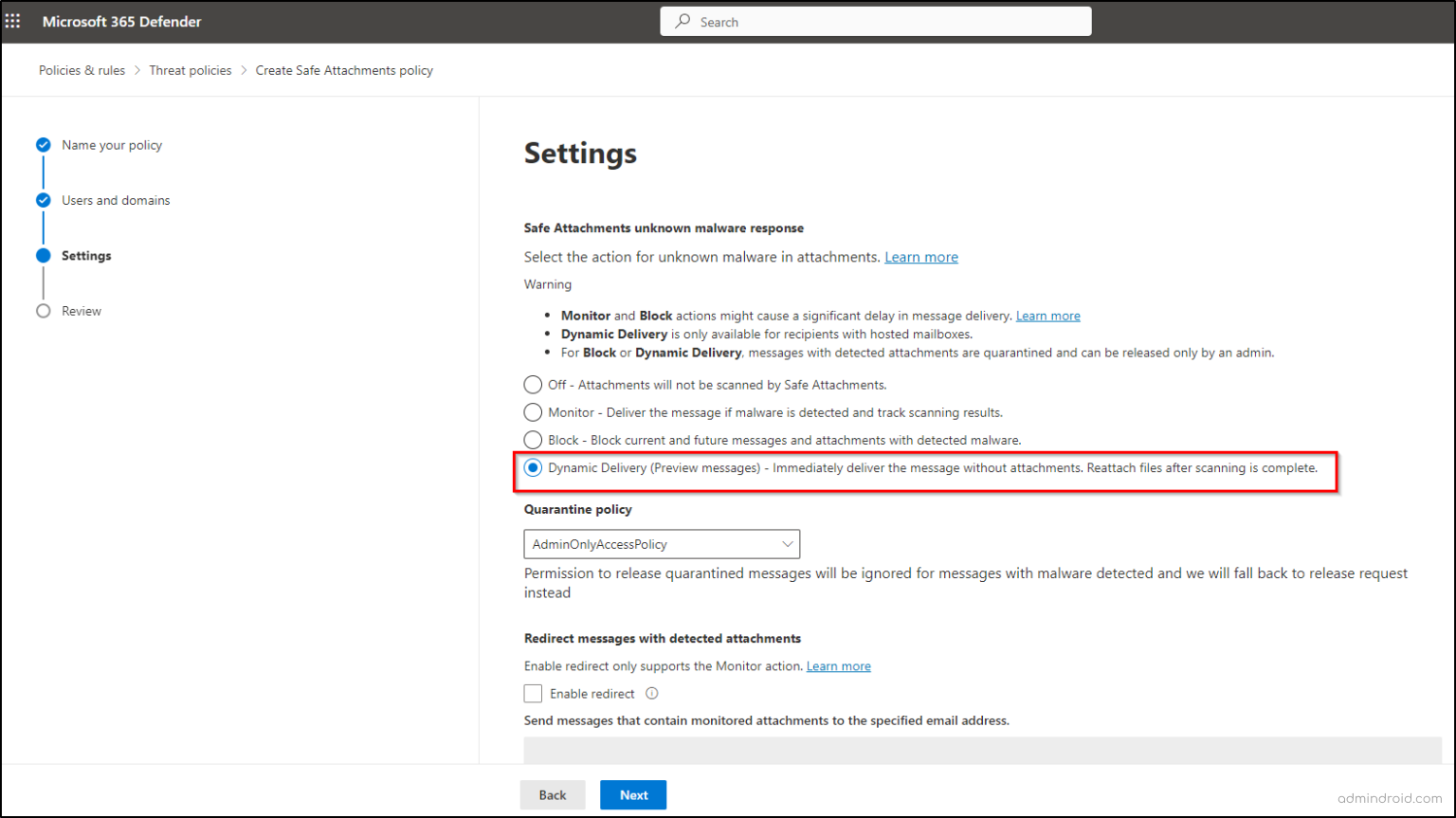Click the checkmark on Name your policy step
The width and height of the screenshot is (1456, 818).
43,144
